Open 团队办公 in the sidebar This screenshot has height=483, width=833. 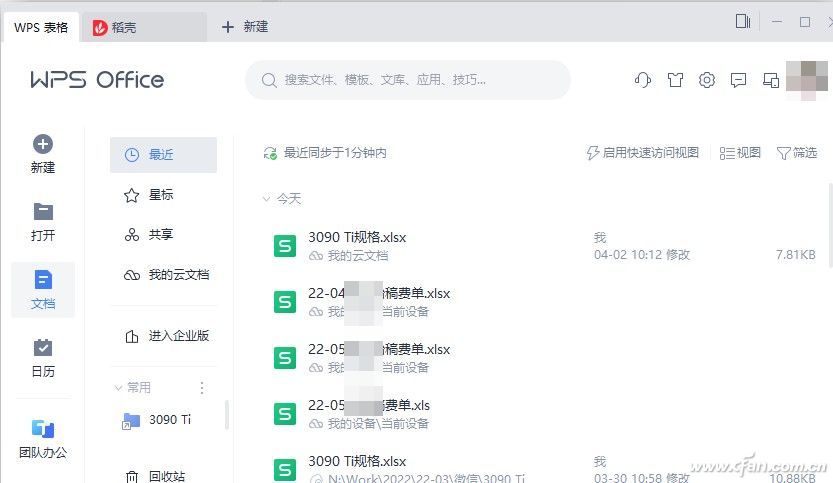point(42,439)
